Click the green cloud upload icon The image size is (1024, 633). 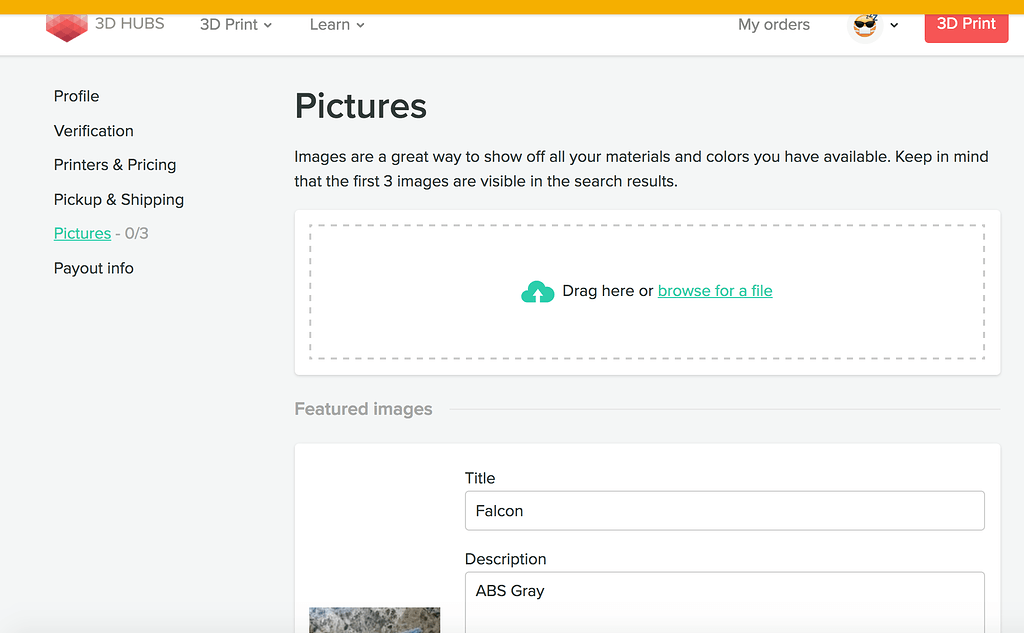point(538,291)
